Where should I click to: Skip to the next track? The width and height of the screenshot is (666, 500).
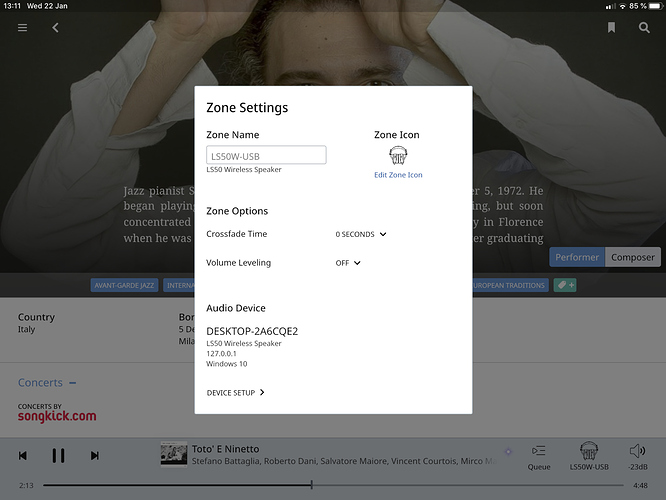click(95, 455)
